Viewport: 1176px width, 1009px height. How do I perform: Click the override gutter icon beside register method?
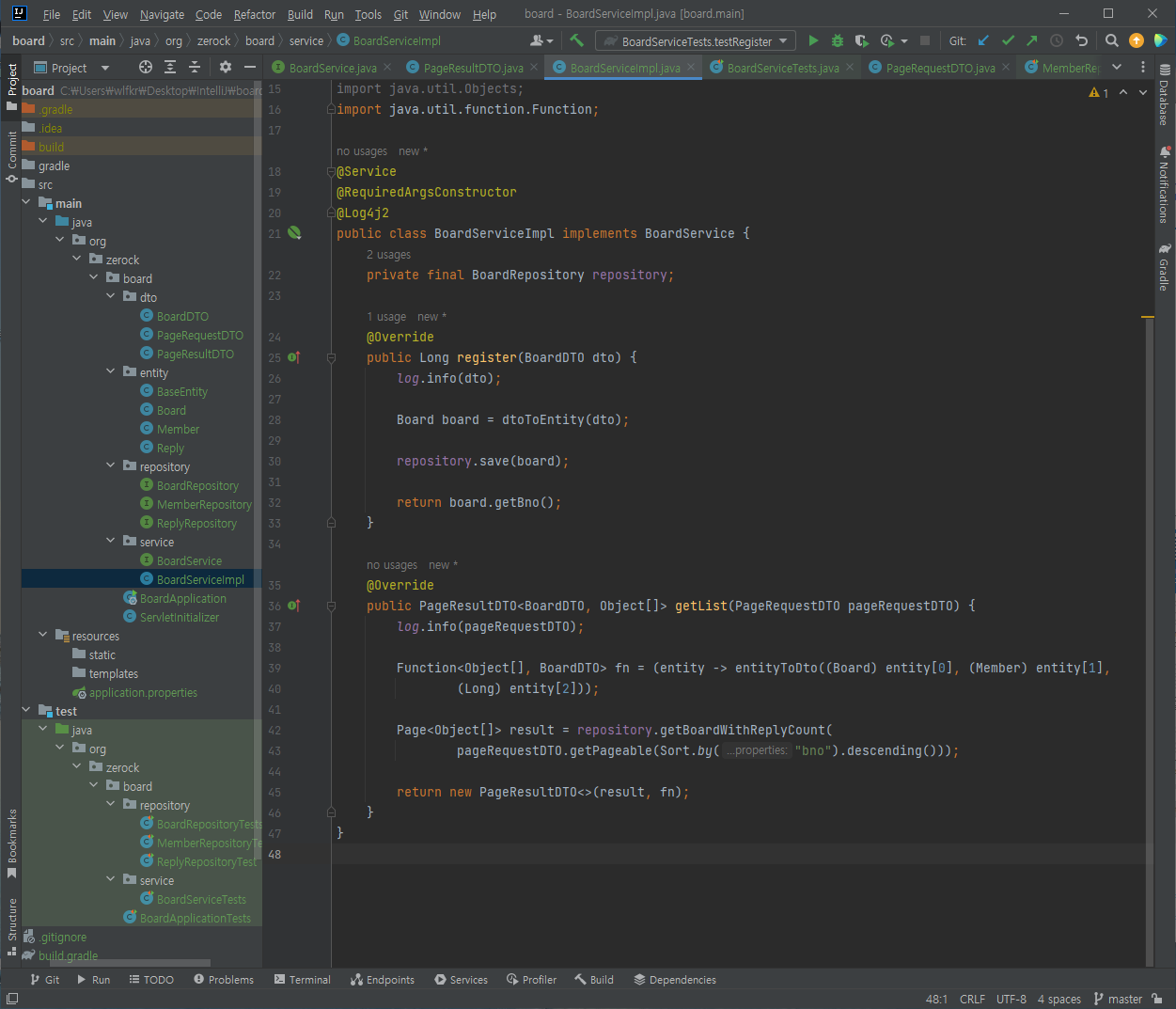pyautogui.click(x=294, y=357)
